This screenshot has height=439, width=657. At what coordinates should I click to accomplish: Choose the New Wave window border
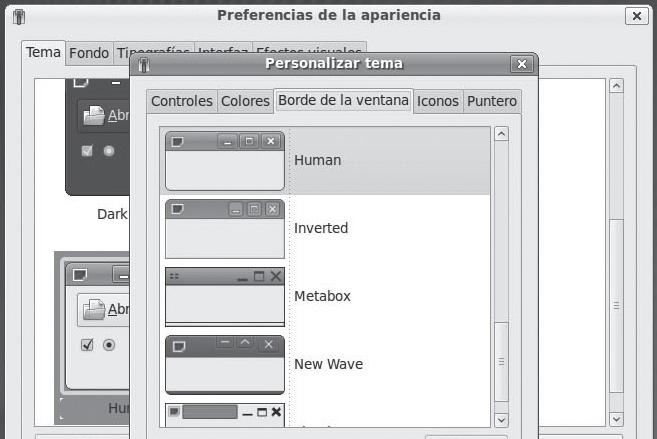(325, 364)
